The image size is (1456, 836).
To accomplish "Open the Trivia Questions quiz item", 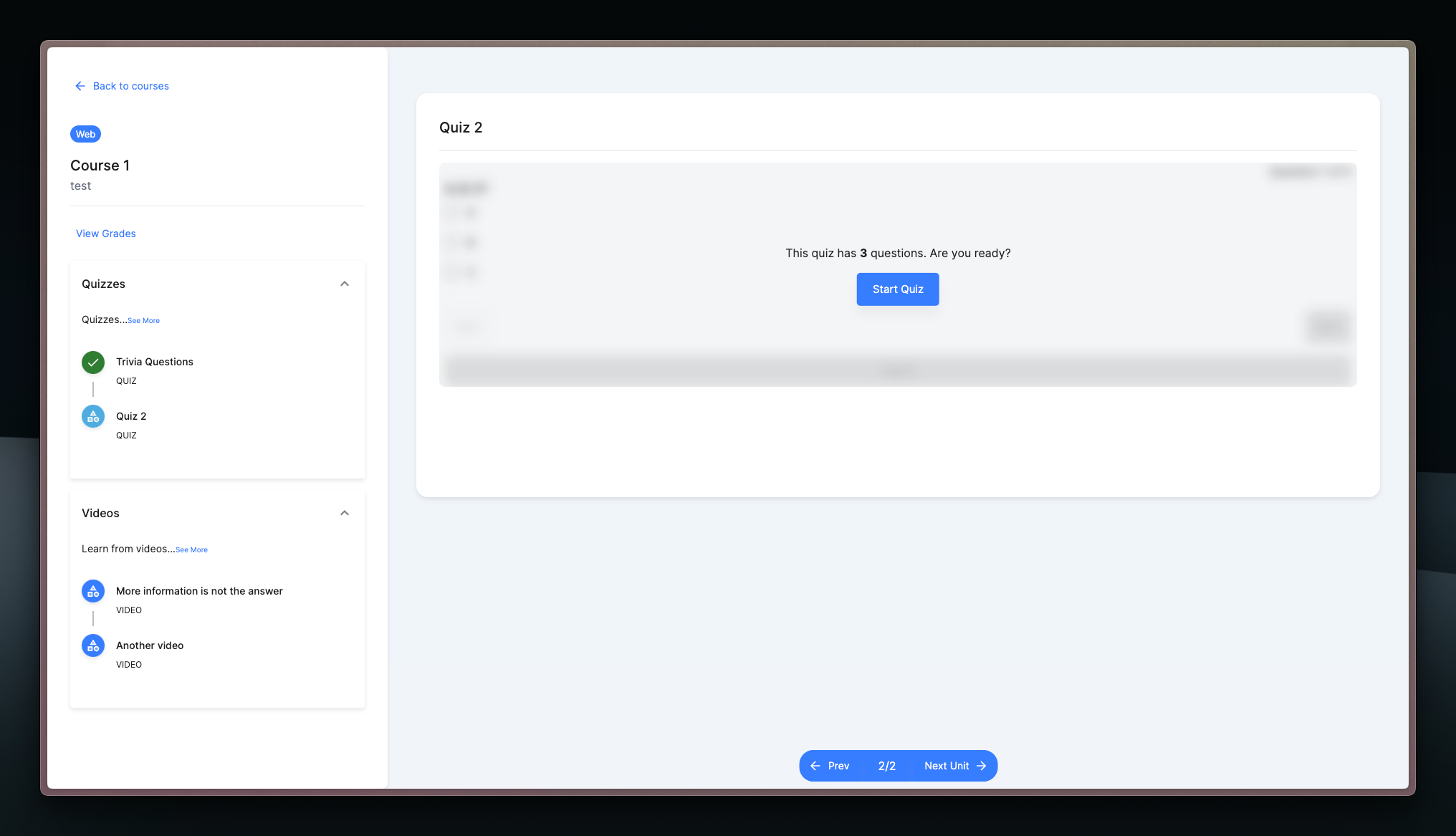I will pos(155,362).
